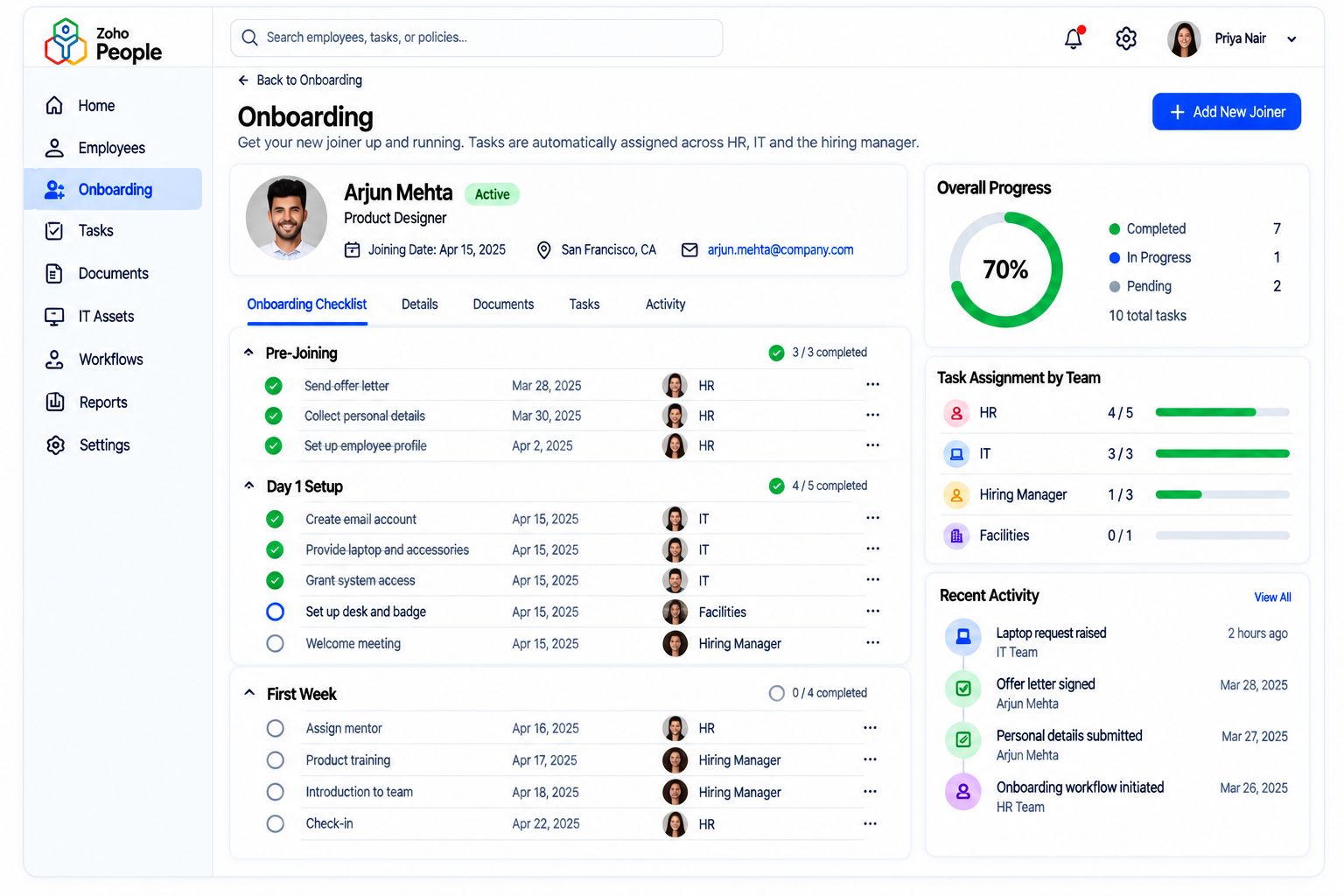The width and height of the screenshot is (1344, 896).
Task: Open more options for Product training
Action: [870, 759]
